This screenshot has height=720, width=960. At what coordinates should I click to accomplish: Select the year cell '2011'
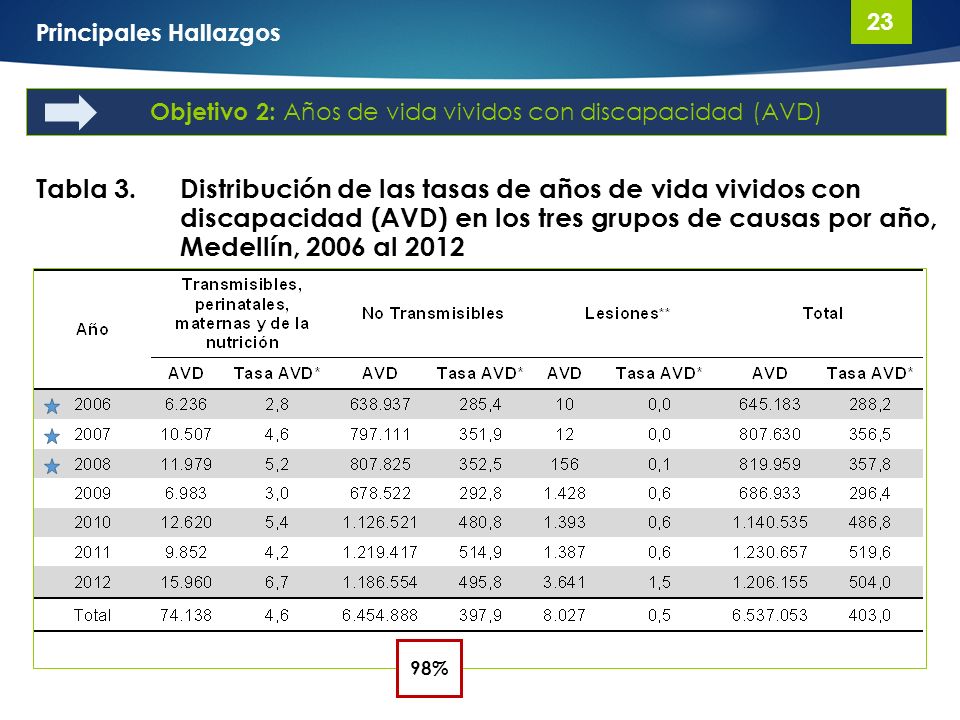92,553
